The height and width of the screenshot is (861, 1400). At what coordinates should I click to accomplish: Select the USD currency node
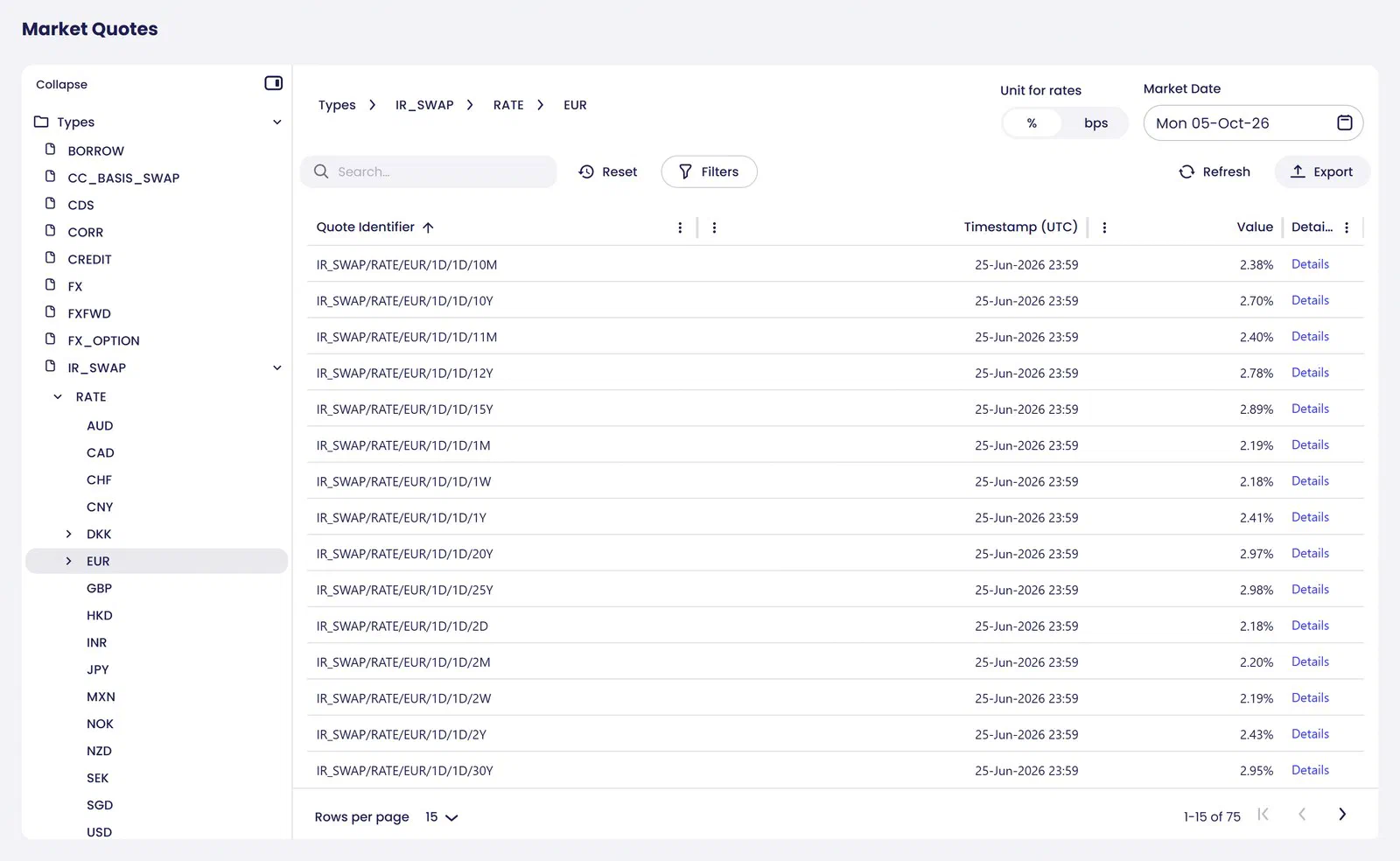point(99,832)
